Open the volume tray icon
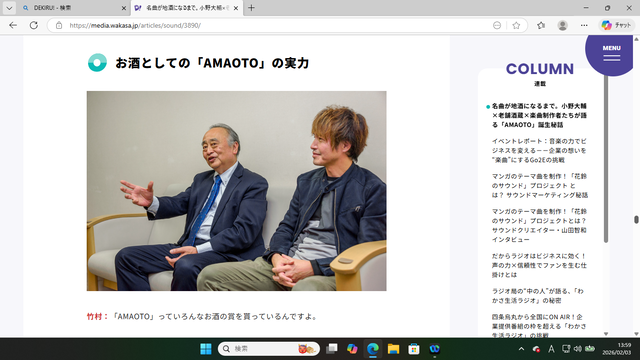Screen dimensions: 640x360 (x=578, y=349)
